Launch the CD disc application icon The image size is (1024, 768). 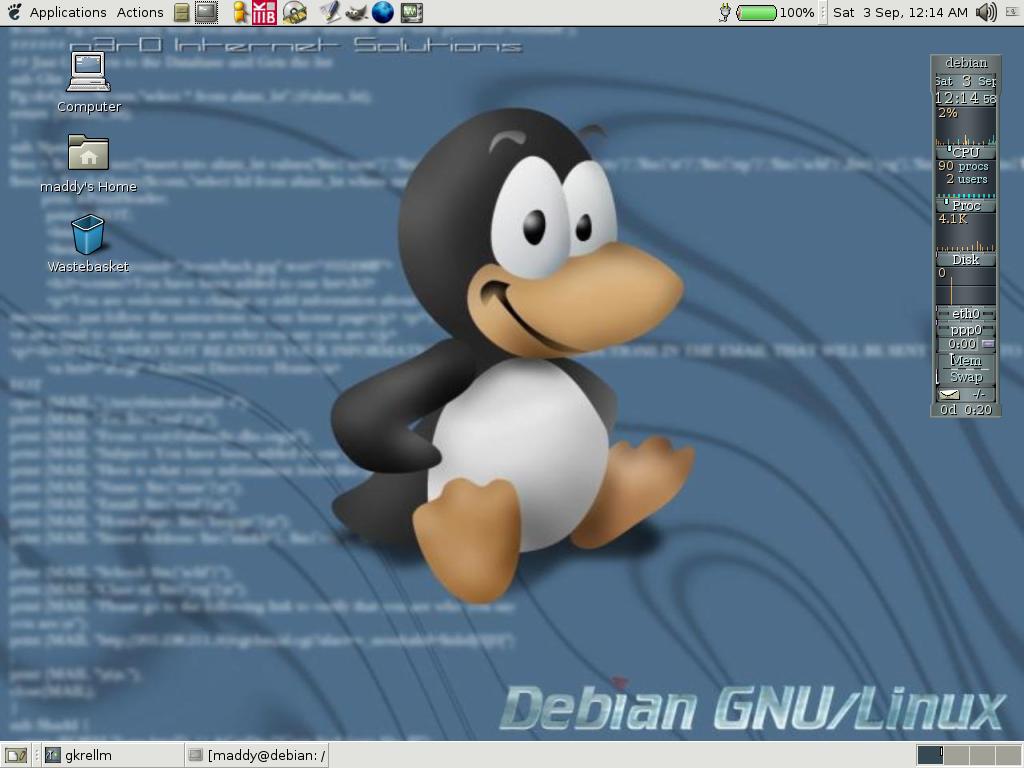pyautogui.click(x=295, y=12)
